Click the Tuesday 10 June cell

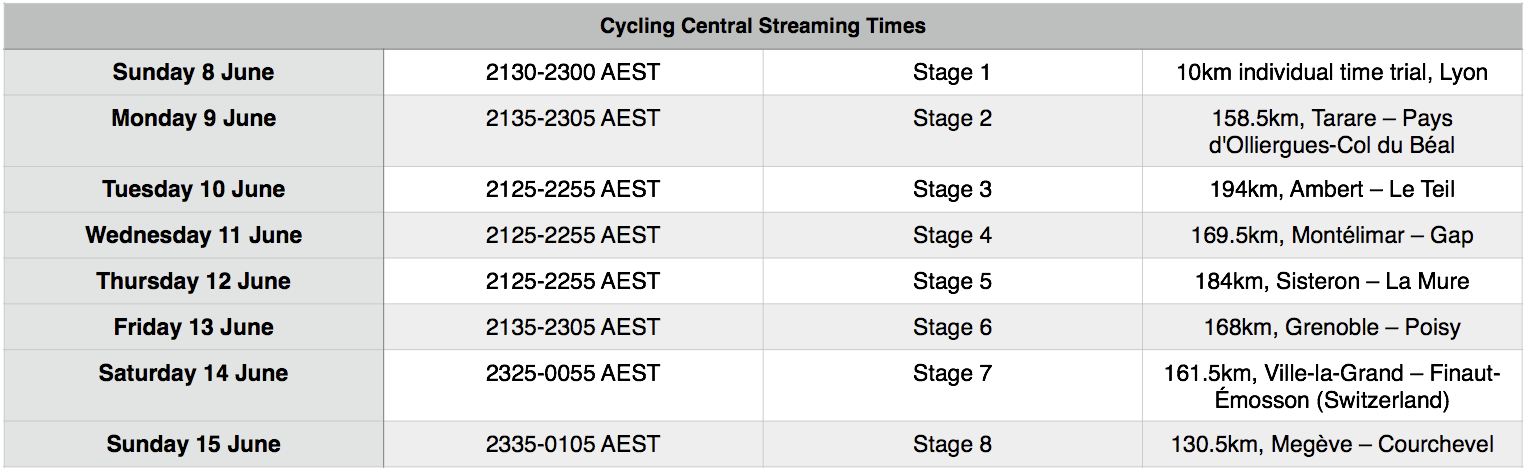(193, 190)
